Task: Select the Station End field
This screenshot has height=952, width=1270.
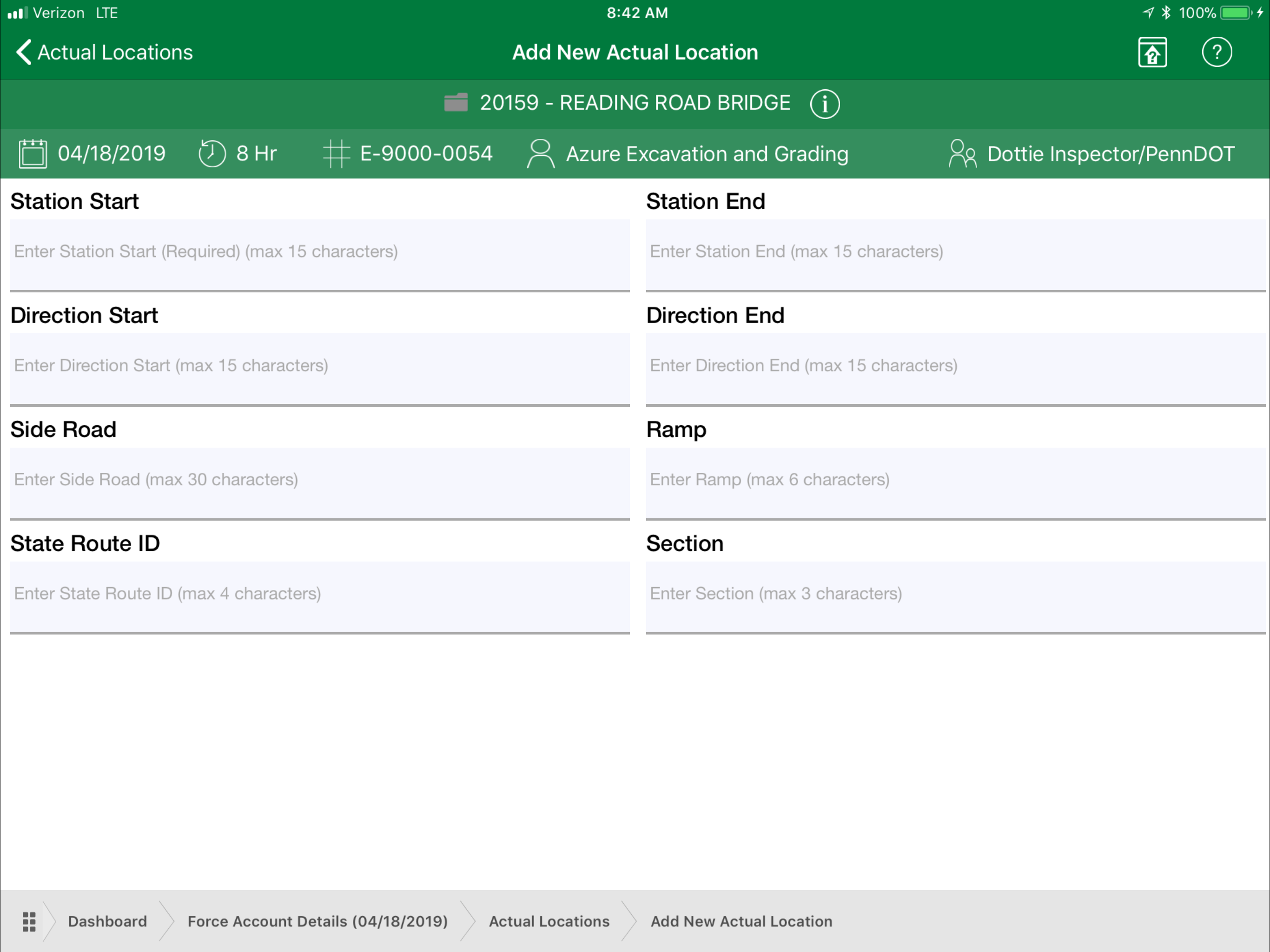Action: 955,255
